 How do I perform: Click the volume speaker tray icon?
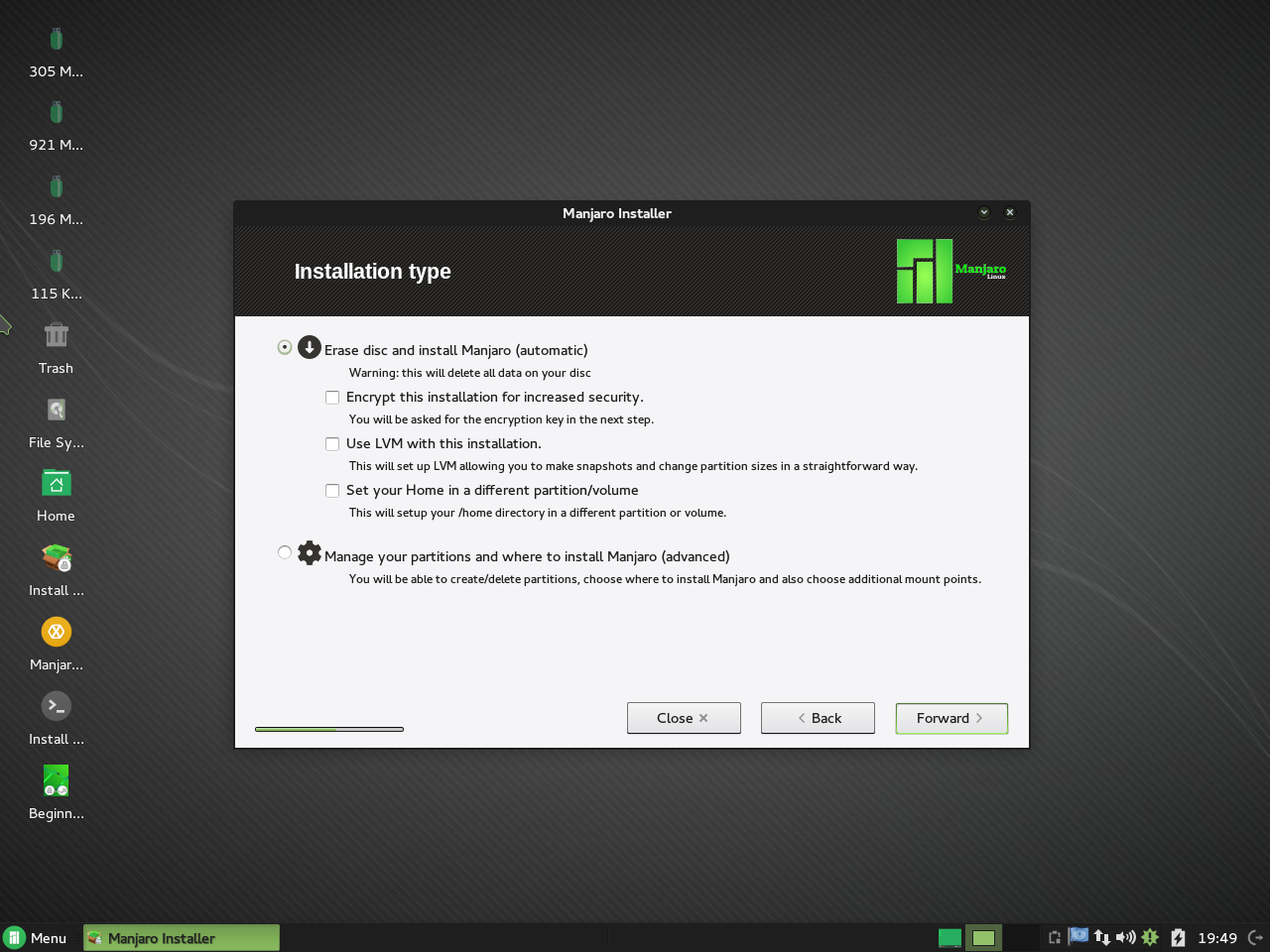click(1125, 937)
